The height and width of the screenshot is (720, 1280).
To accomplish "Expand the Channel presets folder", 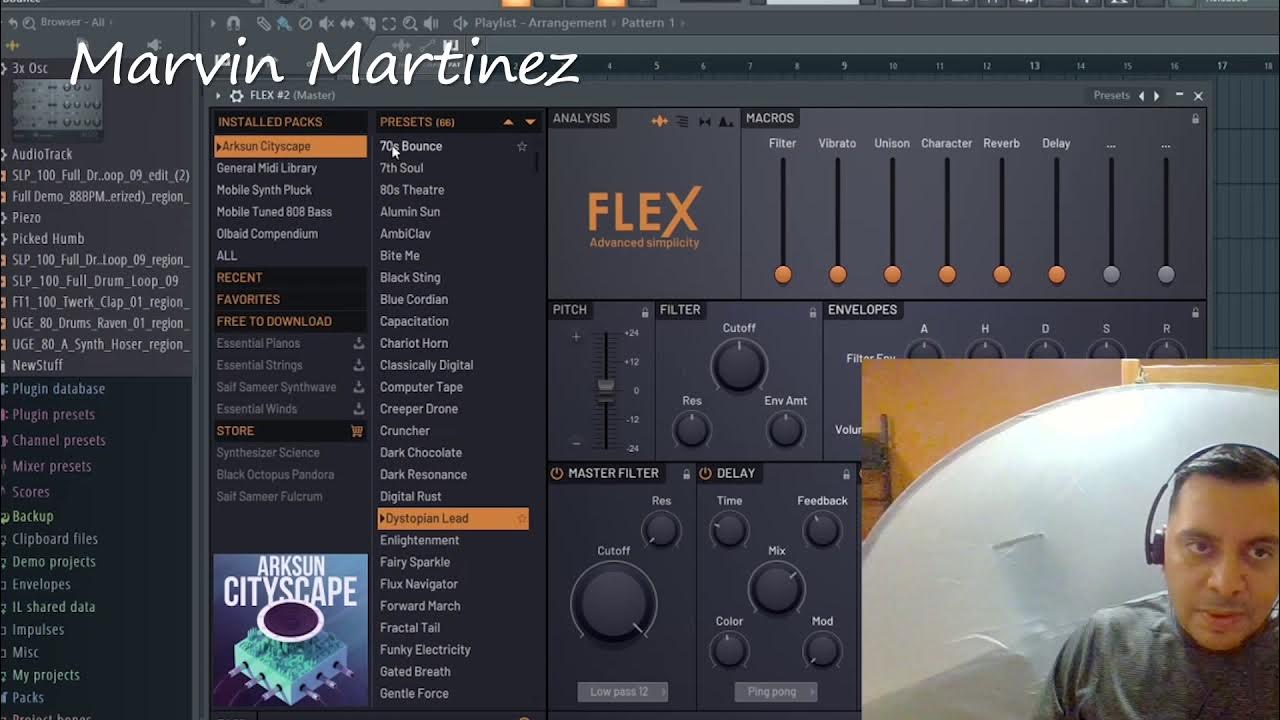I will click(x=58, y=440).
